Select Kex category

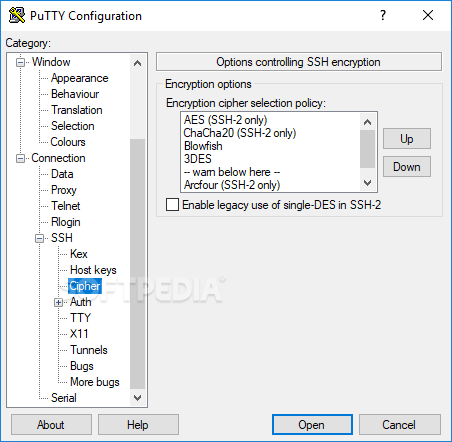(79, 254)
